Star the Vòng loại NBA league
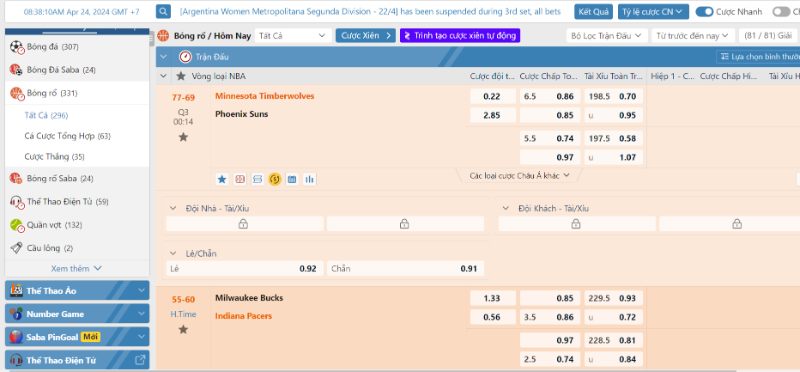 click(181, 76)
